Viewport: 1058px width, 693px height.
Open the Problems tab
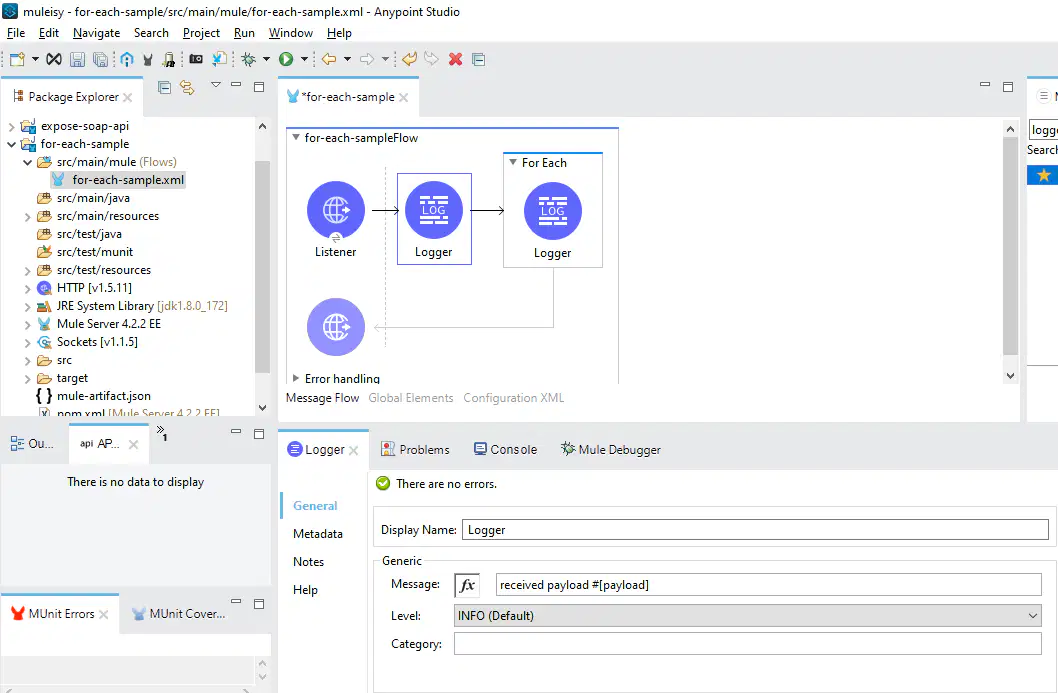click(415, 449)
